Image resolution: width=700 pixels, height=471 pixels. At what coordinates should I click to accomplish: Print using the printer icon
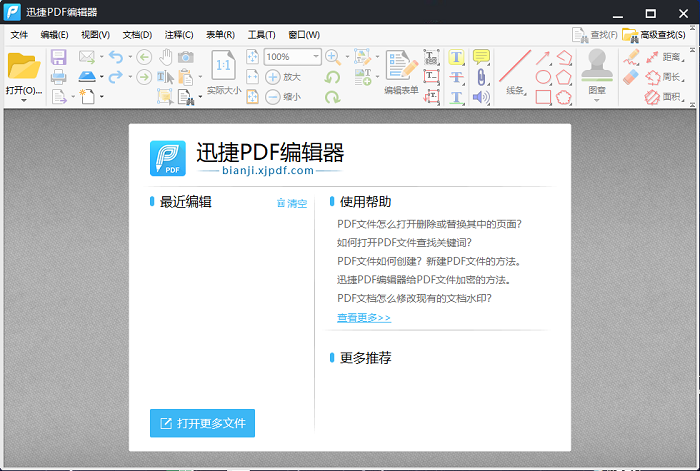pos(58,77)
